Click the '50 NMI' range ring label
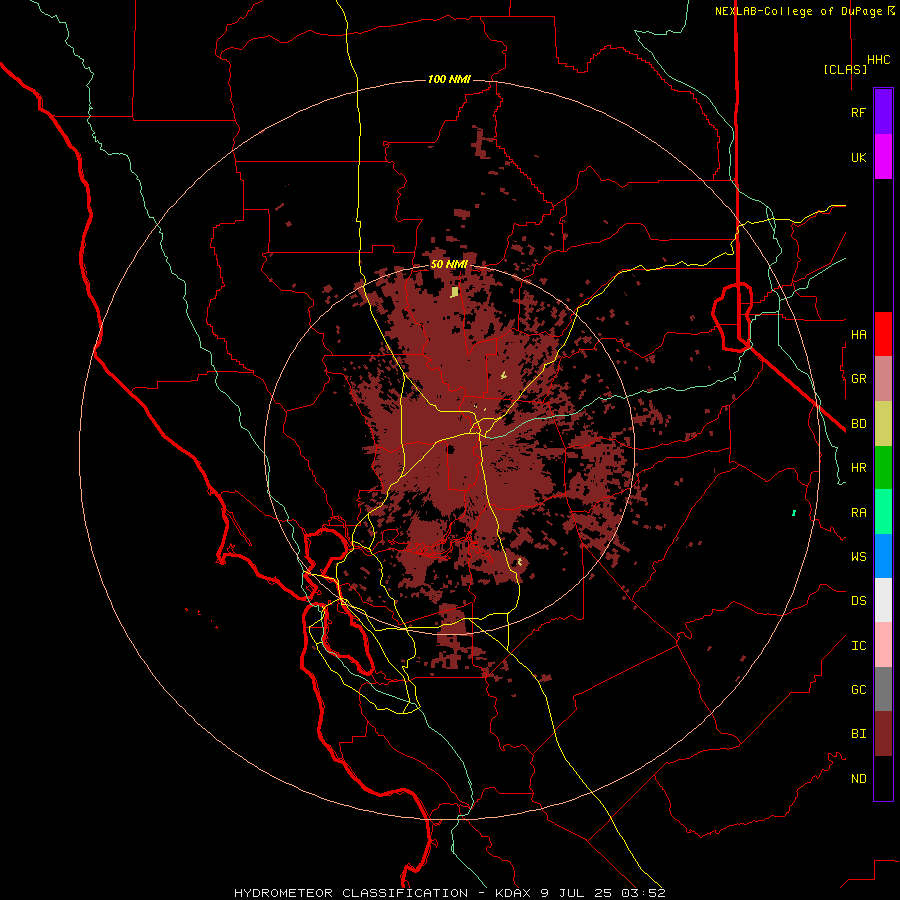This screenshot has width=900, height=900. (449, 264)
